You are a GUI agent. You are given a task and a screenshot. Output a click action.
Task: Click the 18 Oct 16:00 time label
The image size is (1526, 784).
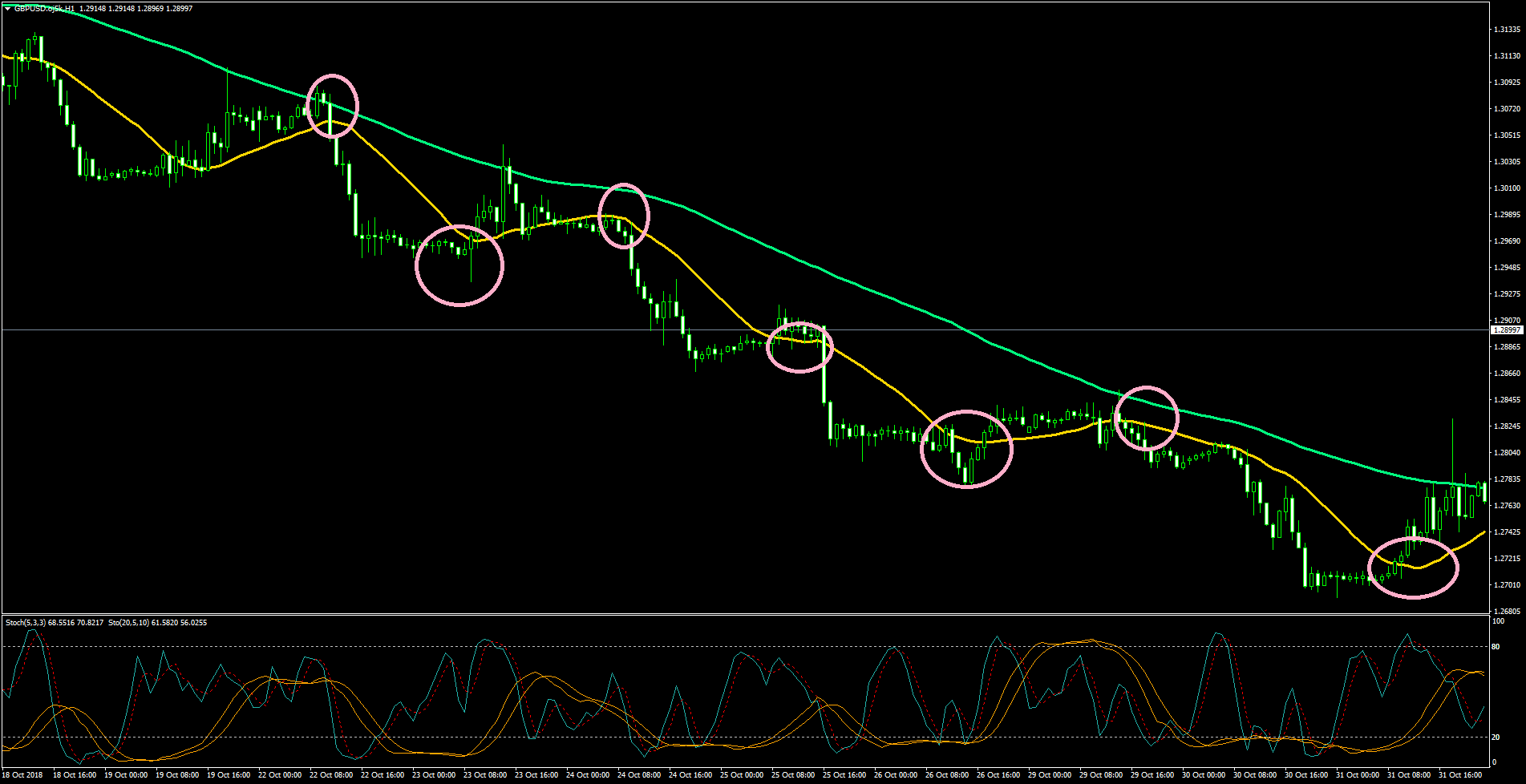tap(75, 775)
